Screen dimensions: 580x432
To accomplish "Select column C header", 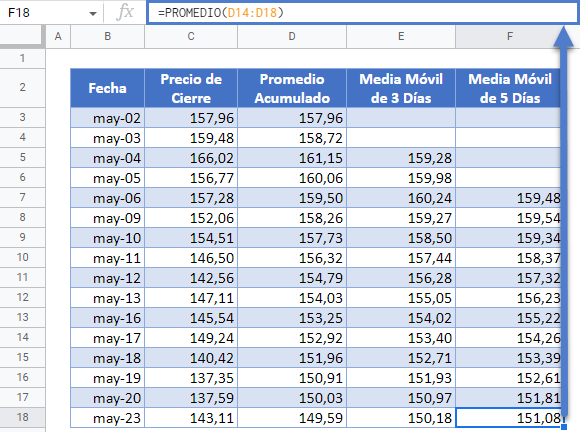I will point(191,36).
